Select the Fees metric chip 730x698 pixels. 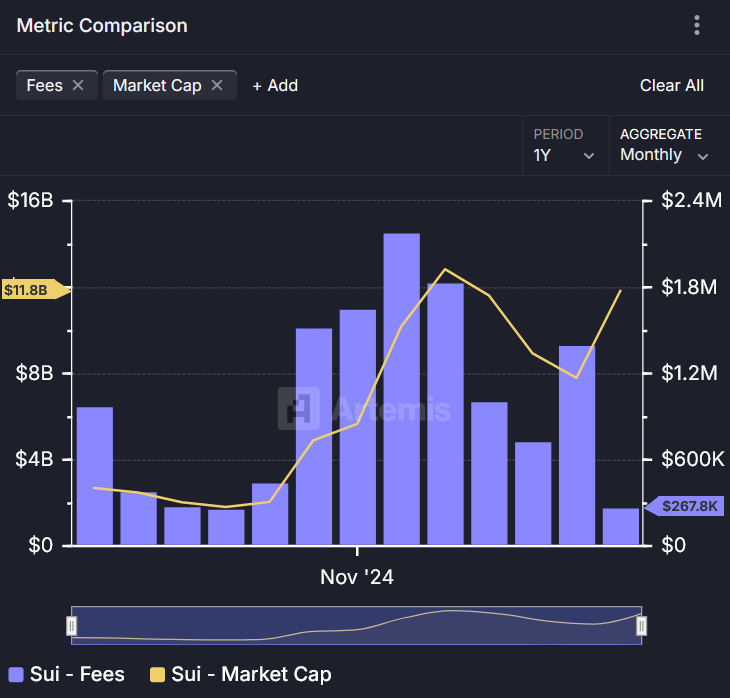56,85
